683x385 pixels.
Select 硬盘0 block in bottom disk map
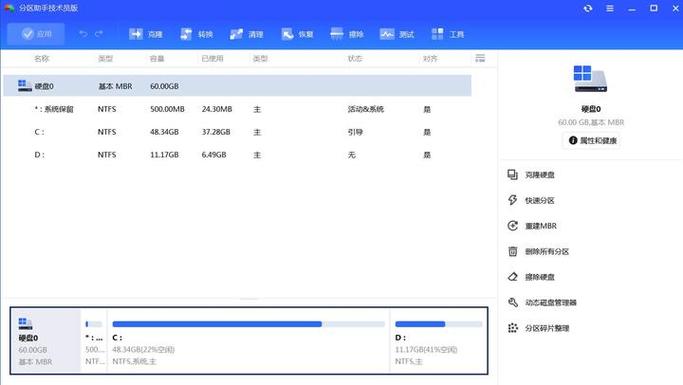pyautogui.click(x=46, y=341)
